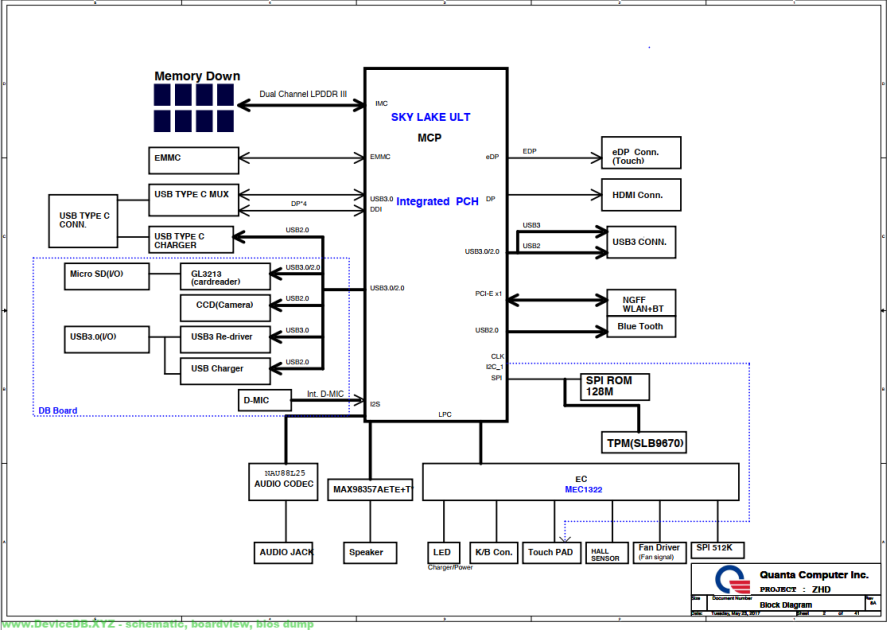Select the Block Diagram title field
Viewport: 894px width, 630px height.
tap(786, 605)
